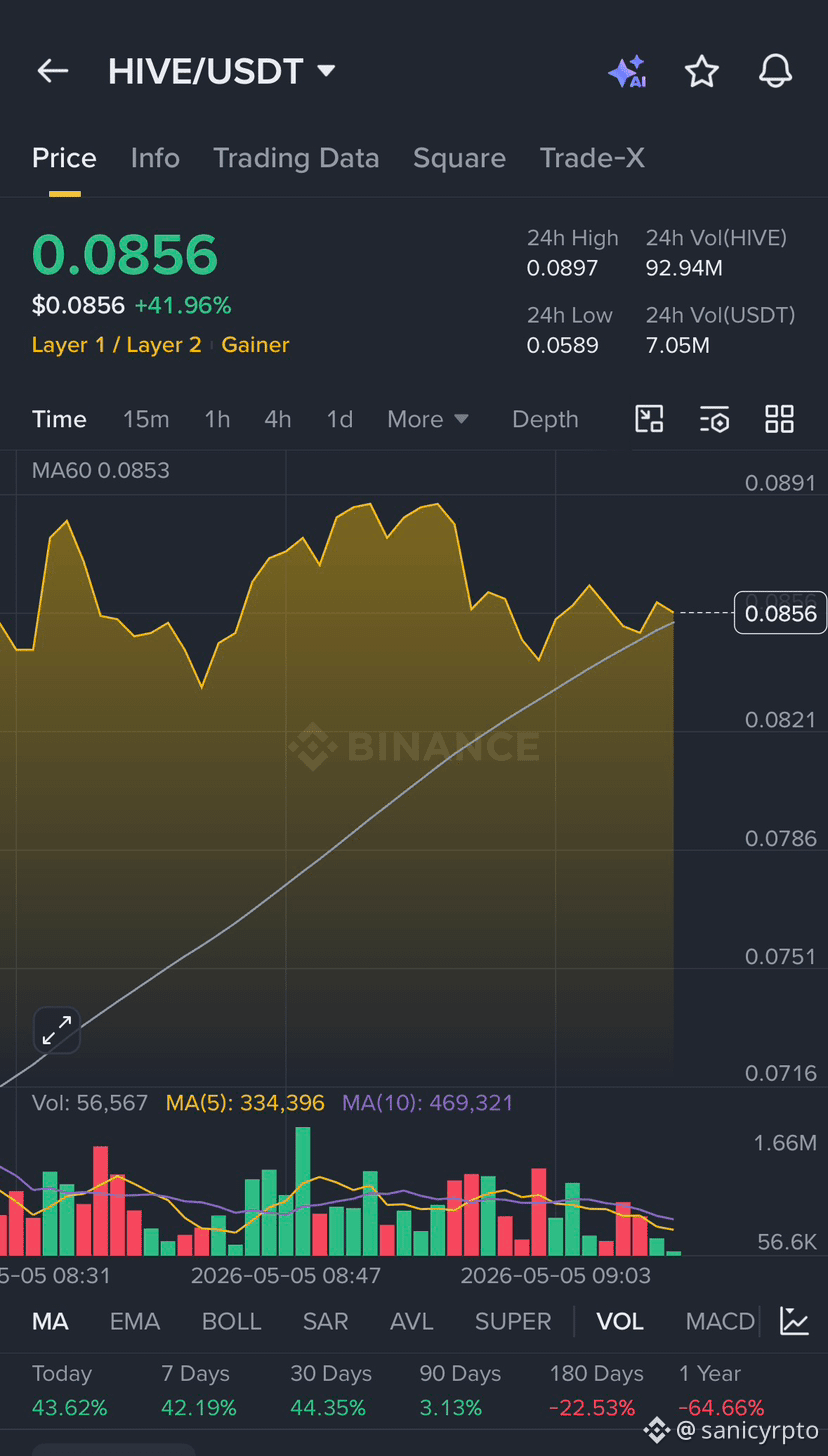Enable the SUPER indicator

coord(513,1321)
